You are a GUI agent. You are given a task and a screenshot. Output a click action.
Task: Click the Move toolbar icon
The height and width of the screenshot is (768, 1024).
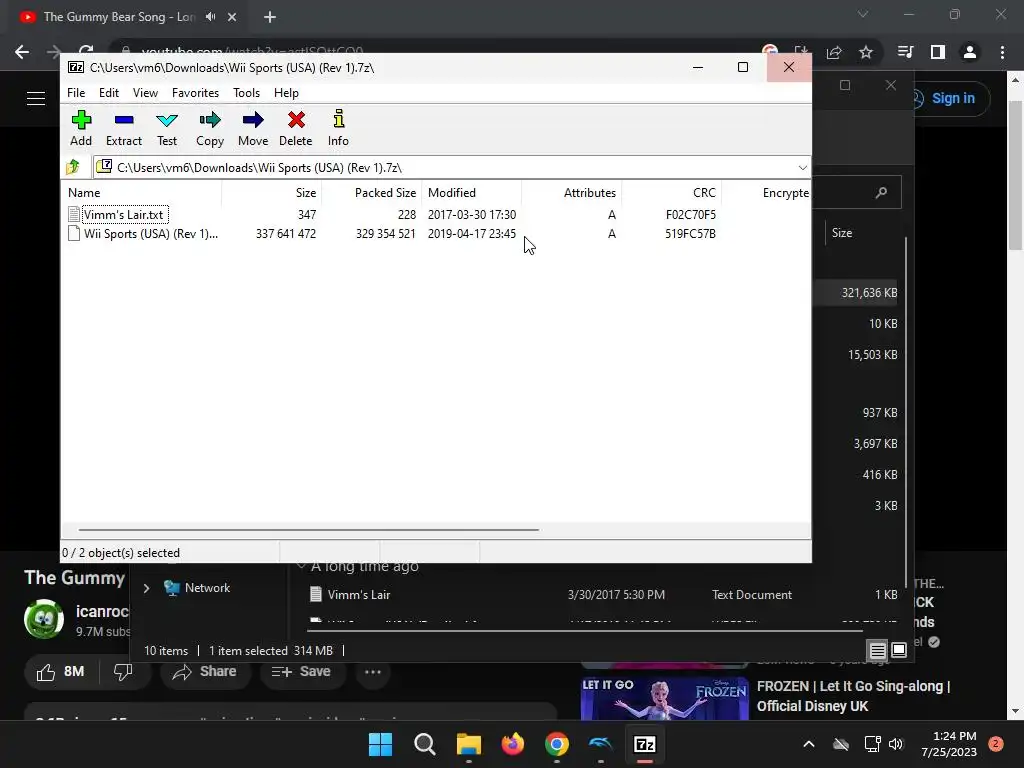tap(253, 128)
